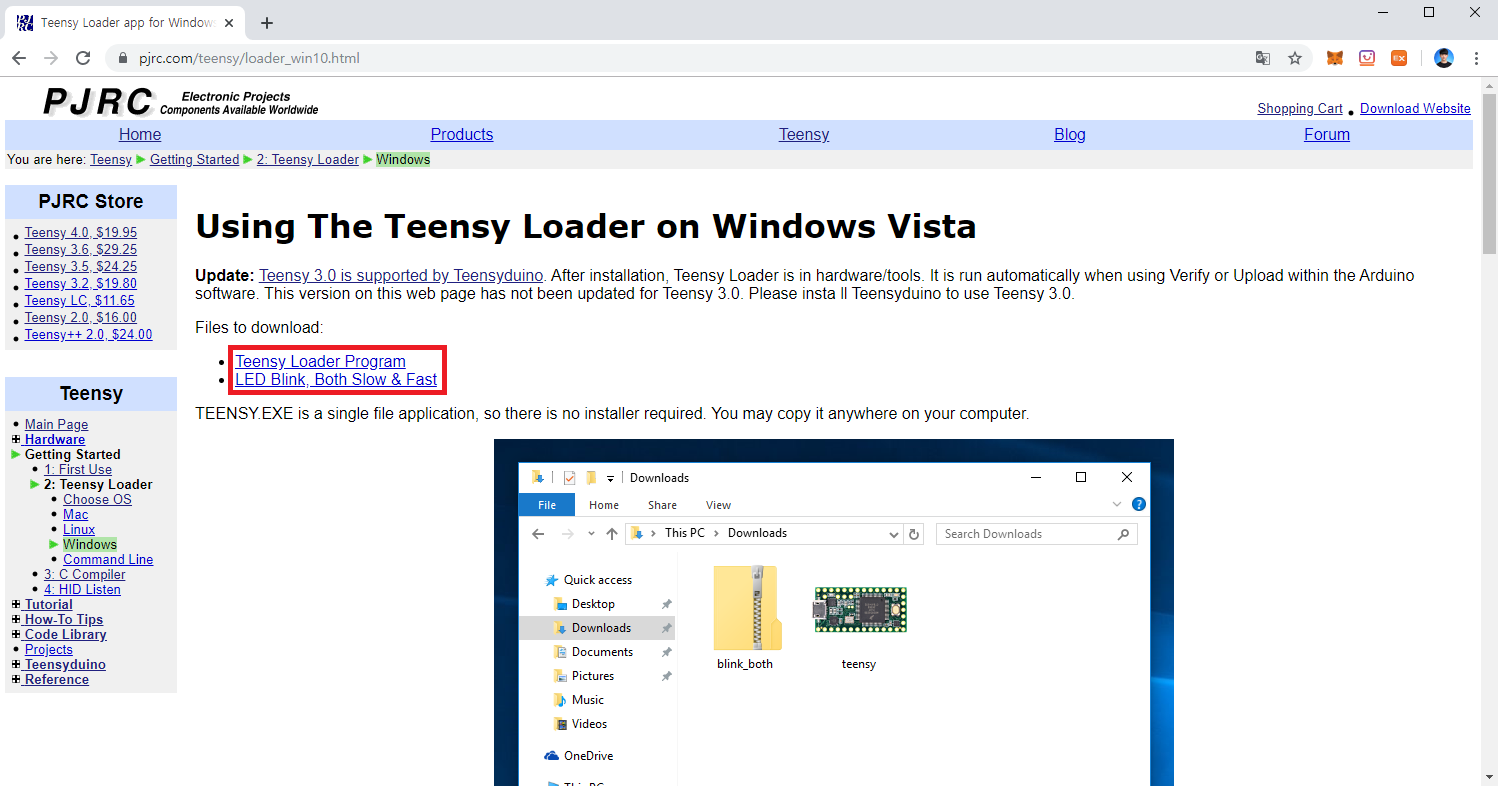This screenshot has width=1498, height=786.
Task: Open Teensy in navigation bar
Action: tap(804, 134)
